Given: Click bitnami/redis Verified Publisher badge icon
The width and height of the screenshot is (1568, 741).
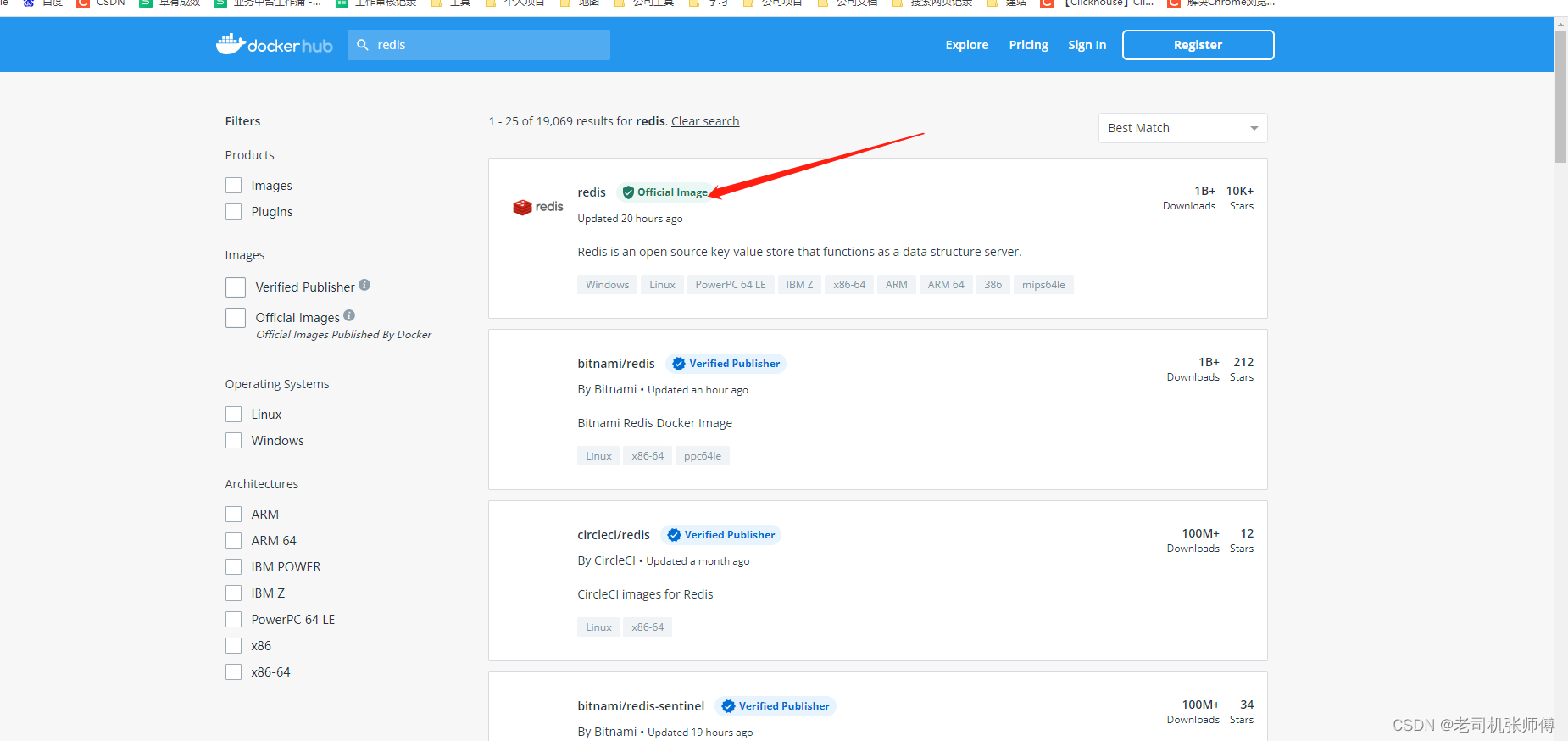Looking at the screenshot, I should pos(679,364).
